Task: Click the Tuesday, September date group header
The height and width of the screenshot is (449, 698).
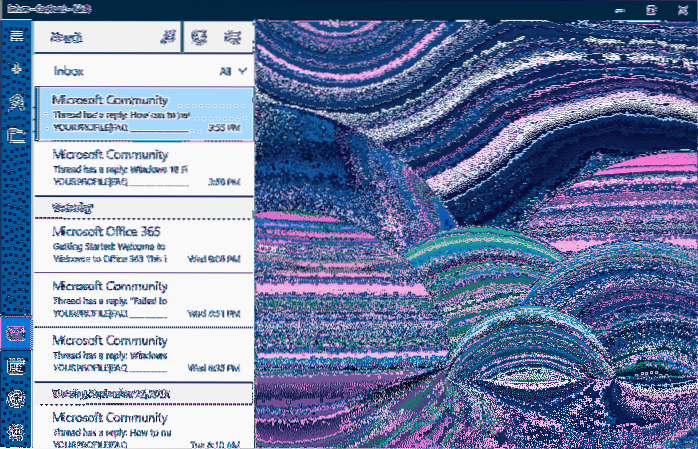Action: click(x=144, y=393)
